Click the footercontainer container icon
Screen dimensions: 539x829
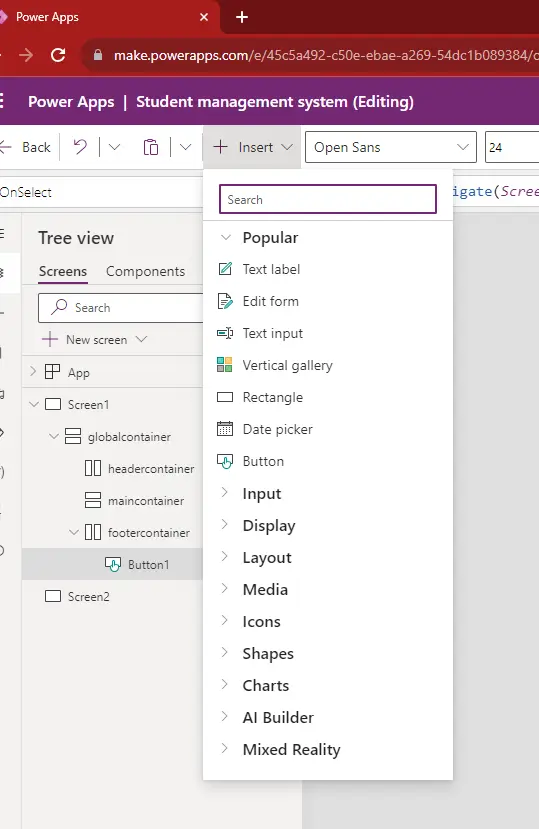click(93, 532)
